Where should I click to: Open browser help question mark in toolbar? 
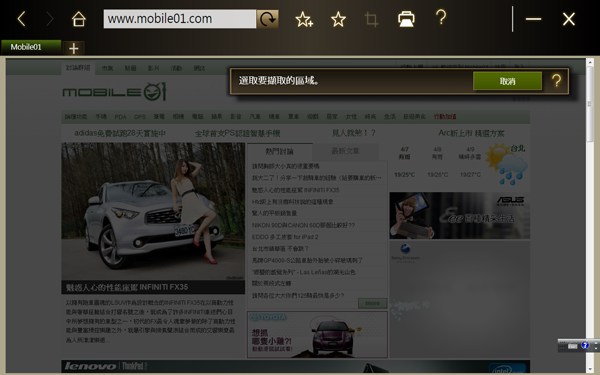(x=441, y=17)
